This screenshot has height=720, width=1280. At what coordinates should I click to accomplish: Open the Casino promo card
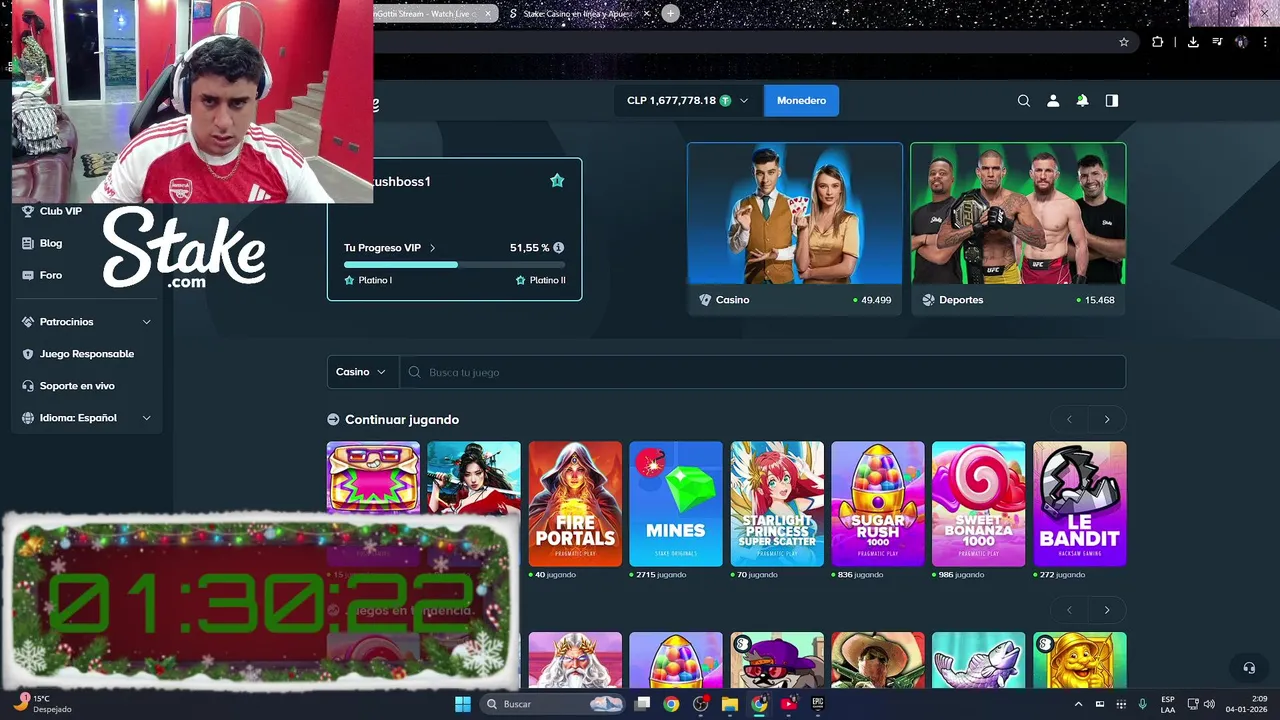(x=795, y=229)
